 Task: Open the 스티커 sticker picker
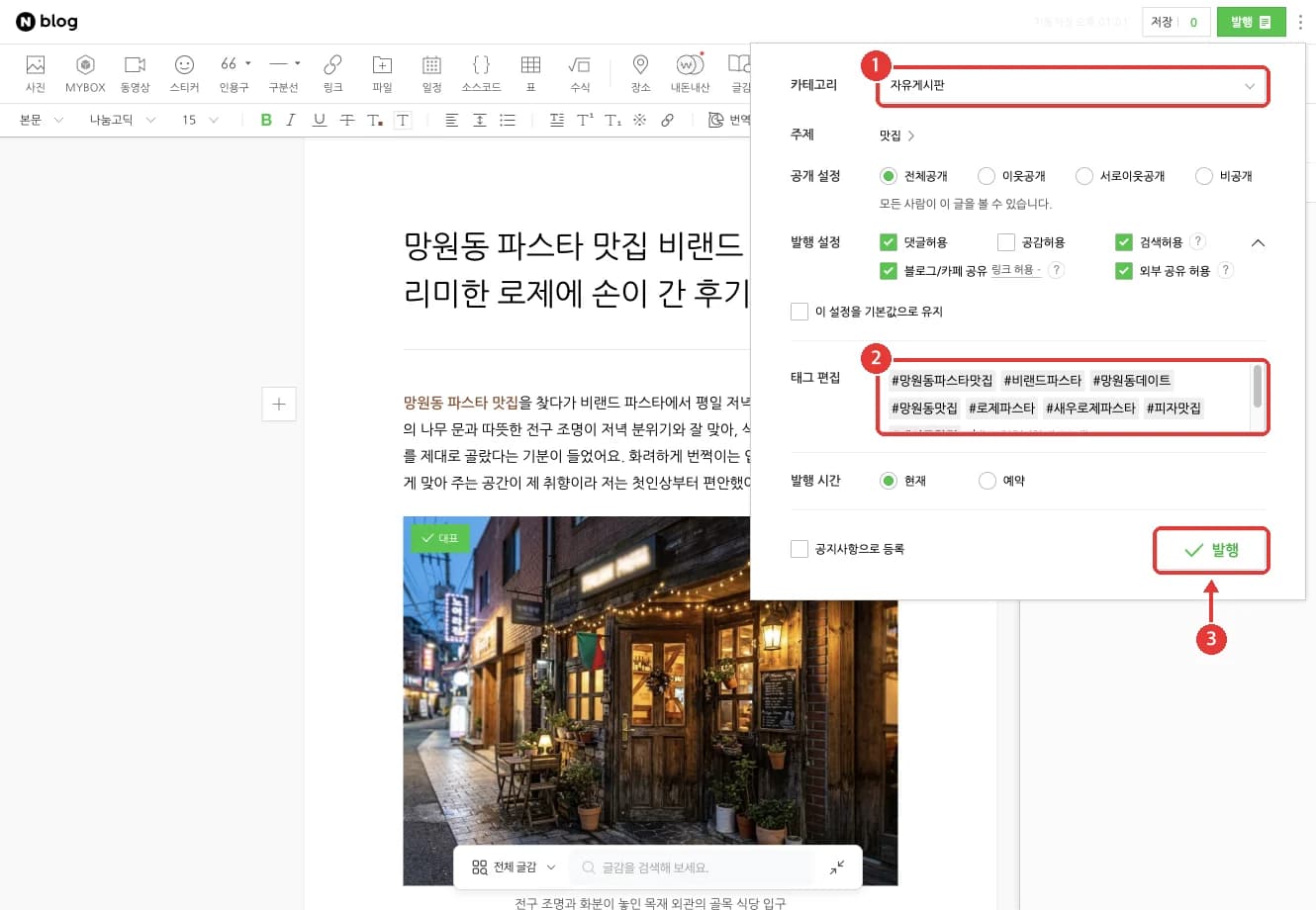pyautogui.click(x=184, y=73)
